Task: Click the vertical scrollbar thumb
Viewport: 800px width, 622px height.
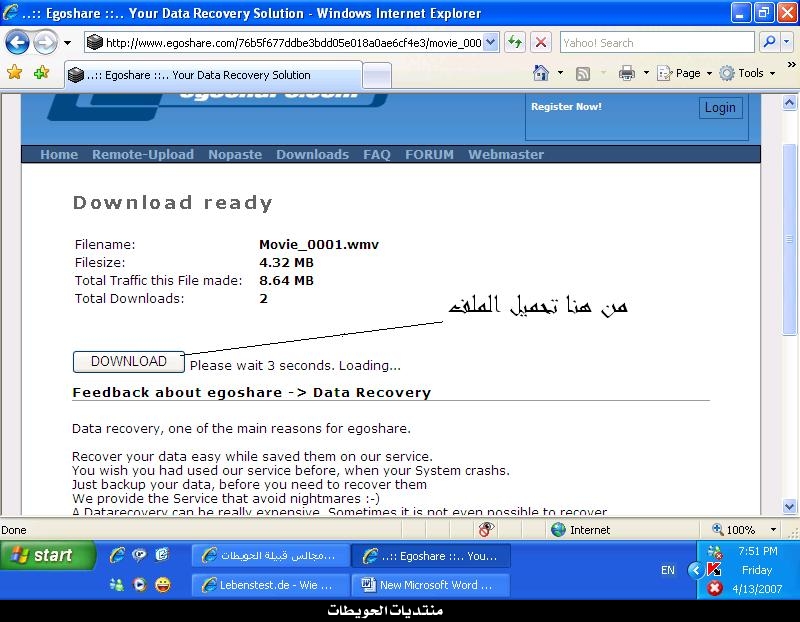Action: click(789, 239)
